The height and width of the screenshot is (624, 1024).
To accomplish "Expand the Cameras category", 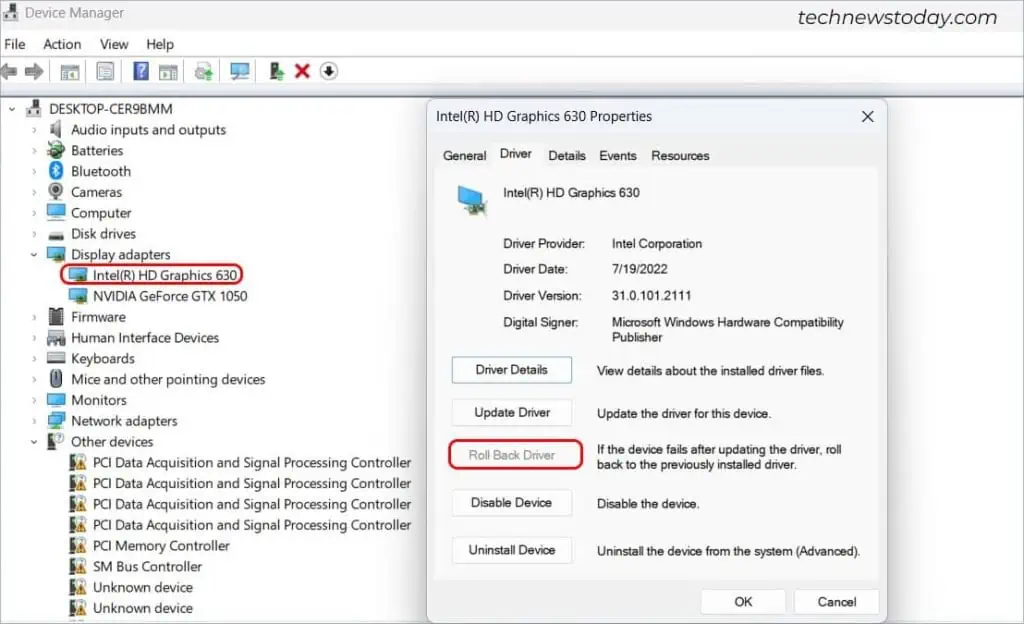I will (34, 193).
